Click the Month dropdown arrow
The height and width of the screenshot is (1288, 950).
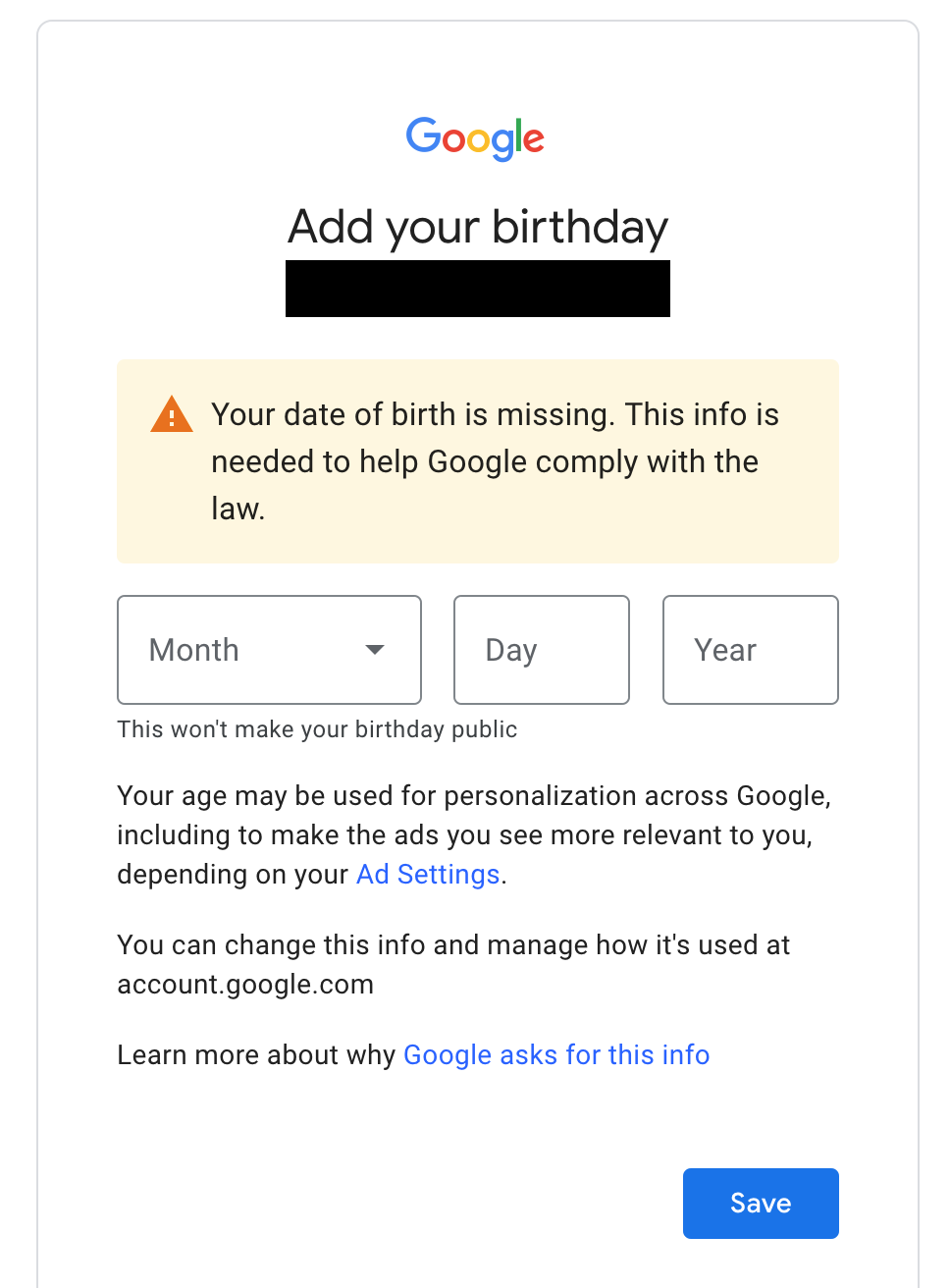[375, 650]
